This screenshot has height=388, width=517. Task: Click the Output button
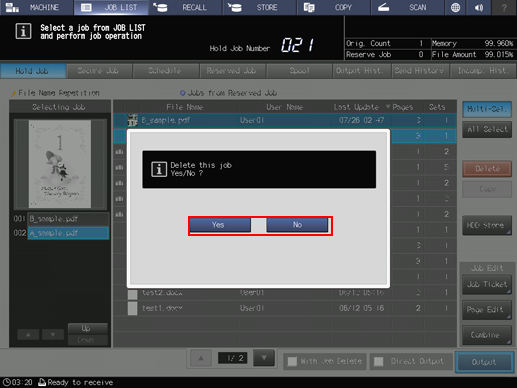tap(484, 362)
